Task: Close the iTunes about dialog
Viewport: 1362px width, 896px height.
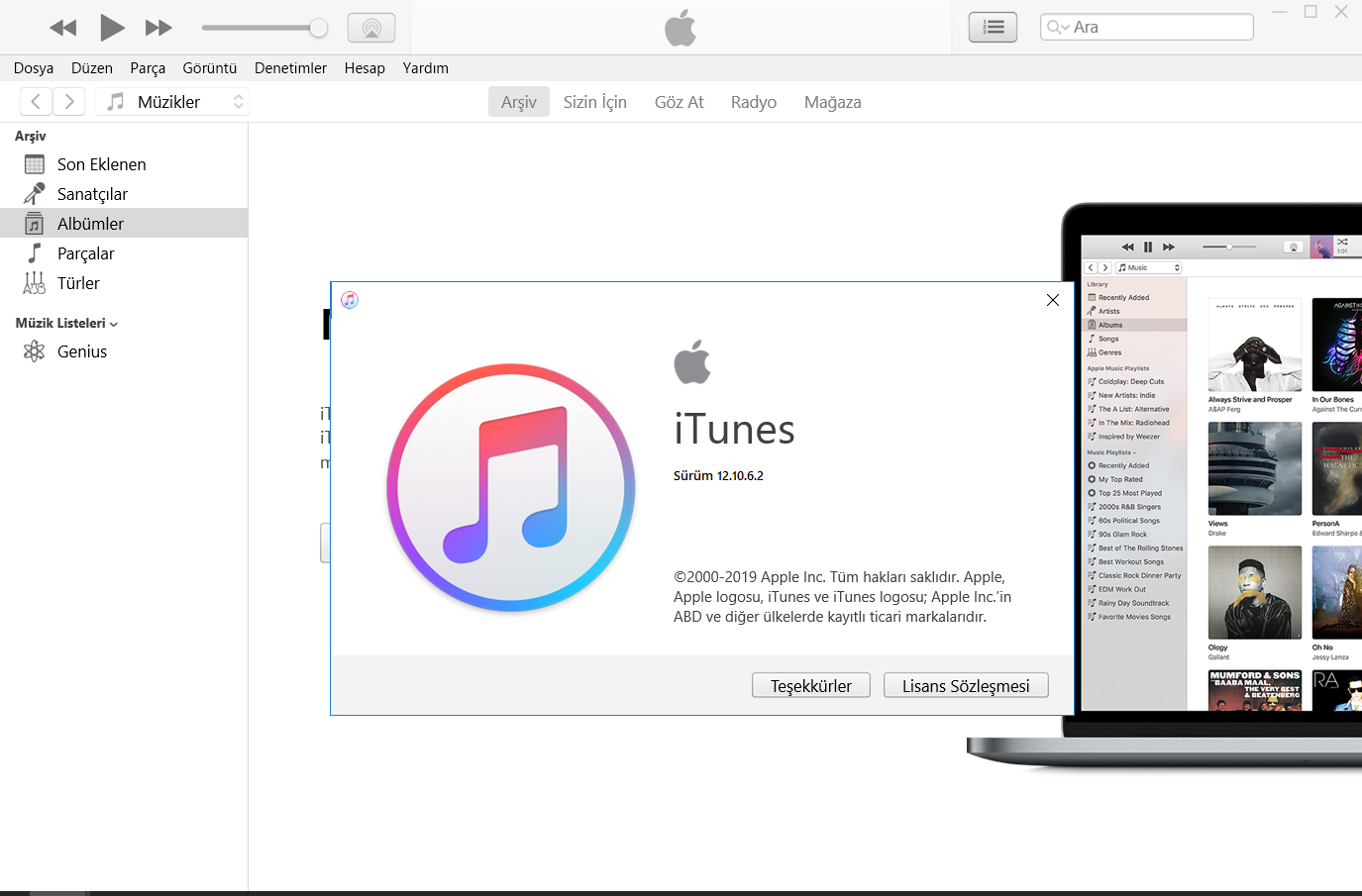Action: (1053, 300)
